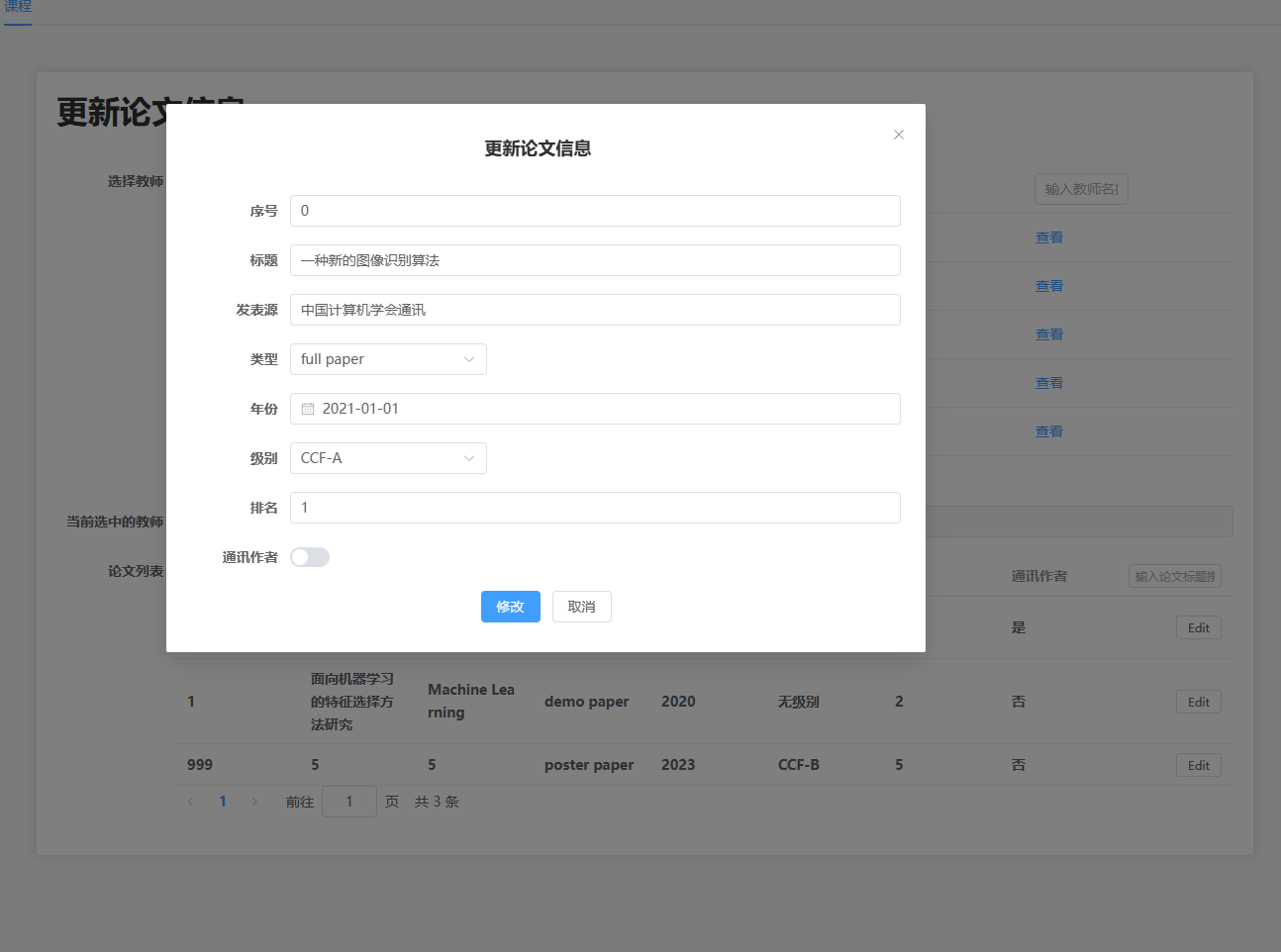
Task: Edit the poster paper row numbered 999
Action: pos(1198,764)
